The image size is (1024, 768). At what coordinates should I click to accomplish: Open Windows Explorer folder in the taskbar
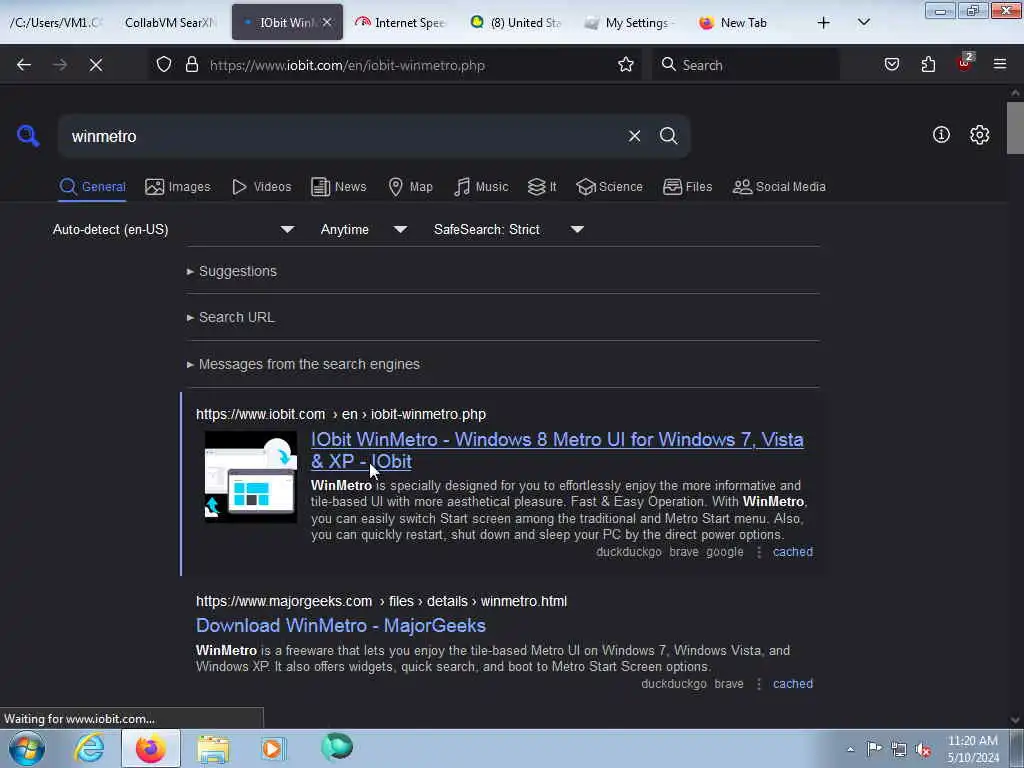[214, 748]
